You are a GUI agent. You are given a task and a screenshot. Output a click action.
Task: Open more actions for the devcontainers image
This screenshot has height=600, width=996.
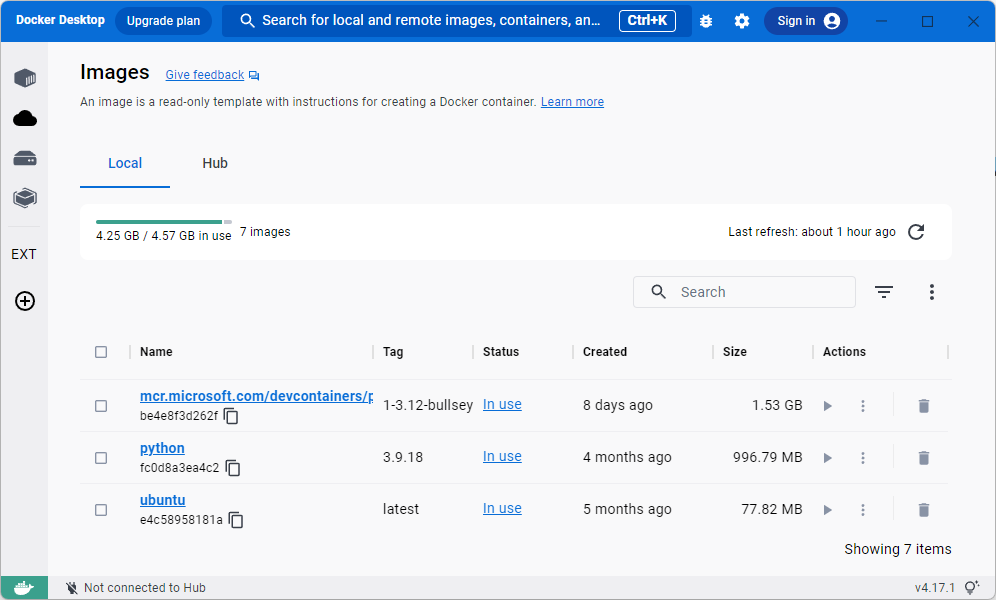pyautogui.click(x=863, y=406)
